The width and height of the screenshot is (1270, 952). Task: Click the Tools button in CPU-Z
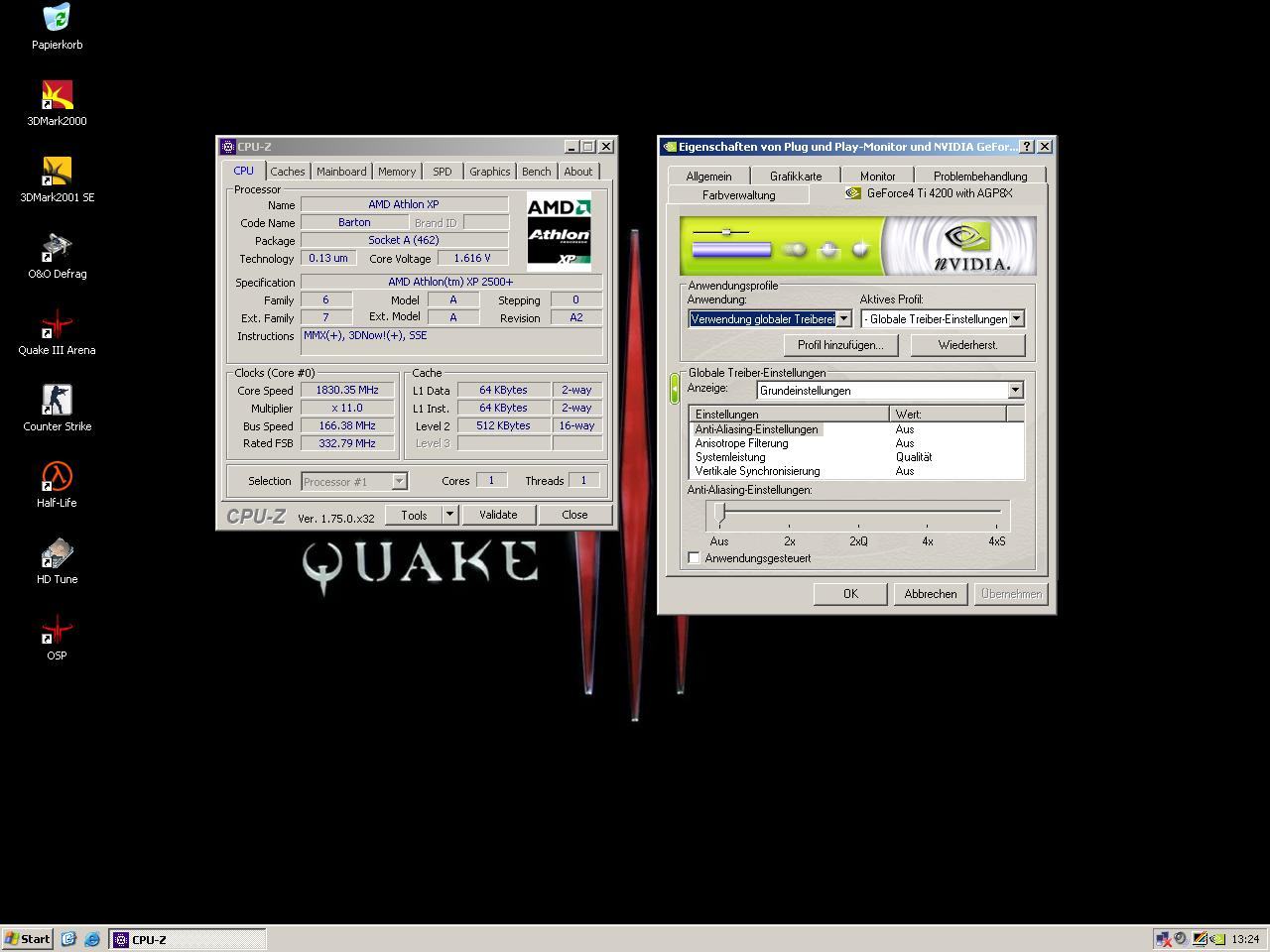point(415,515)
